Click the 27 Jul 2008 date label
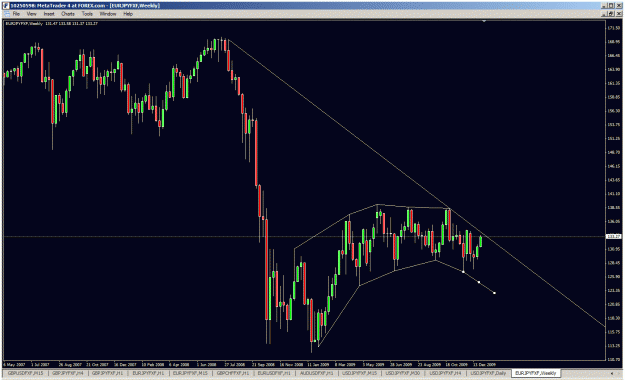This screenshot has height=380, width=625. coord(234,364)
